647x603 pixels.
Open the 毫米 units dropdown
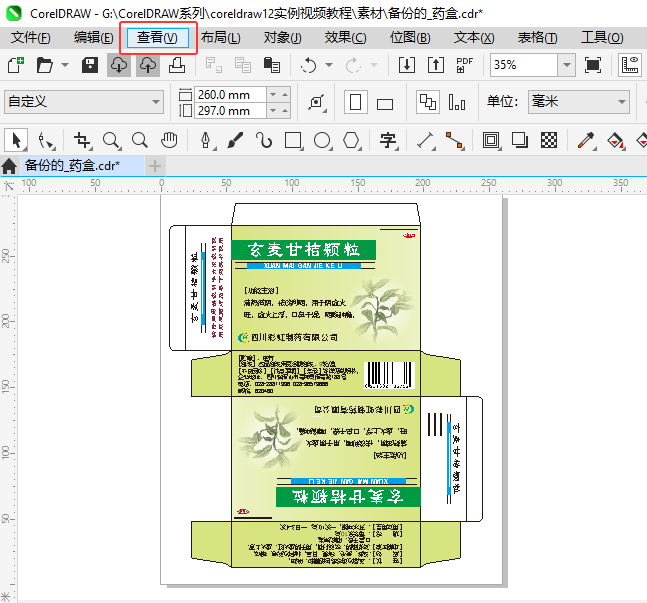click(x=579, y=102)
